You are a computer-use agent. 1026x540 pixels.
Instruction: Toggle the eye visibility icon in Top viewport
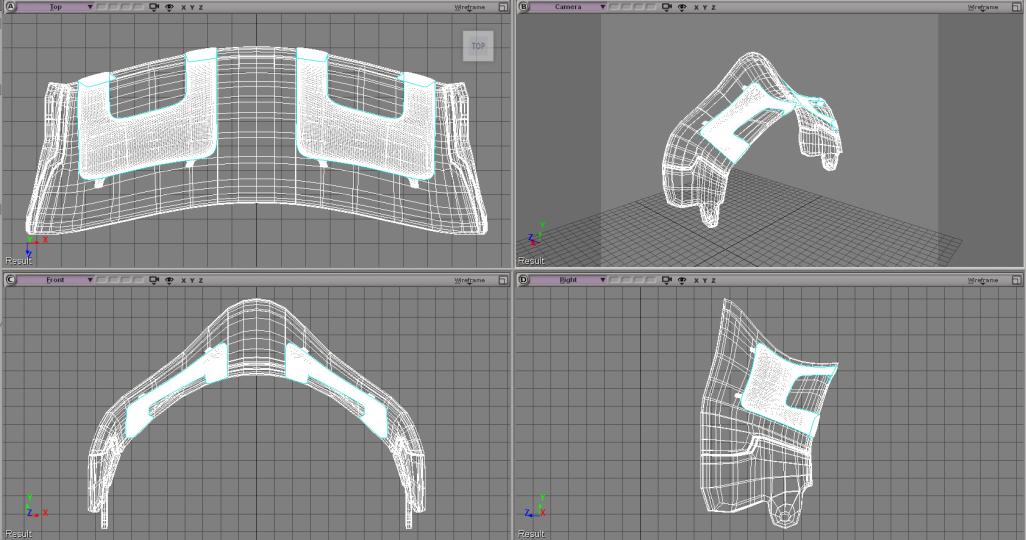tap(168, 7)
